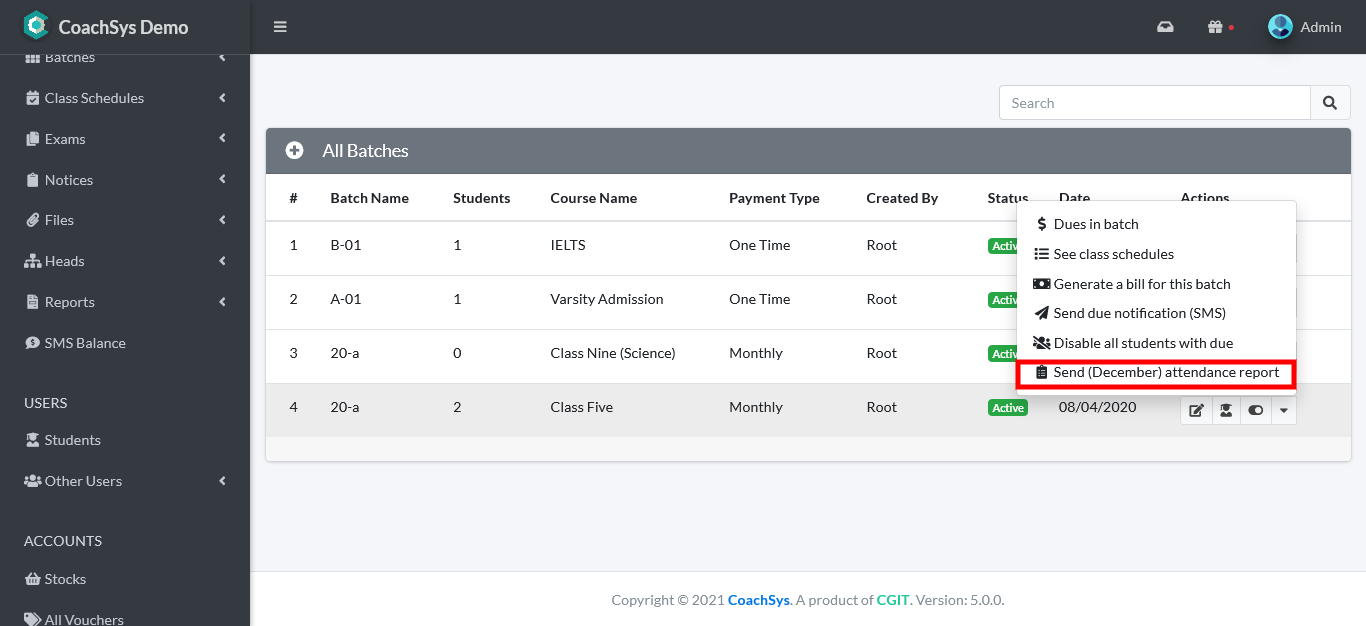Viewport: 1366px width, 626px height.
Task: Click the gift icon in the header
Action: [1215, 27]
